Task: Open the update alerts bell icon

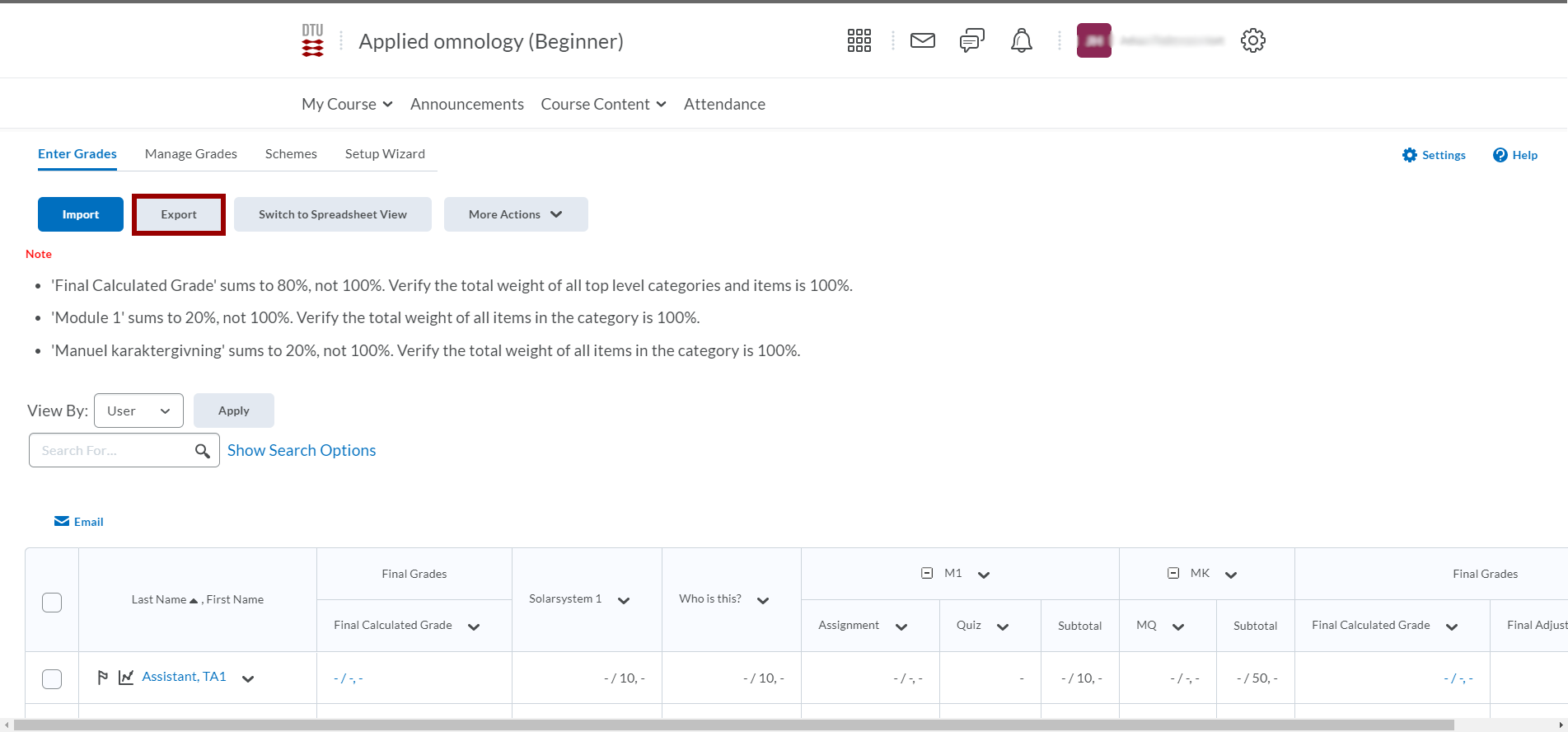Action: [1021, 40]
